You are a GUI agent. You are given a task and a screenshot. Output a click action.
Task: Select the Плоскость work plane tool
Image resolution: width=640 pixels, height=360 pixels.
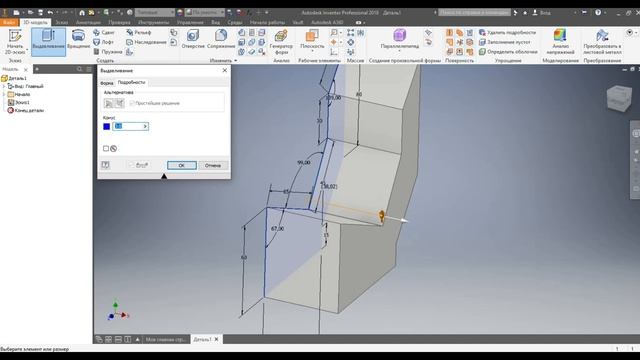[312, 39]
